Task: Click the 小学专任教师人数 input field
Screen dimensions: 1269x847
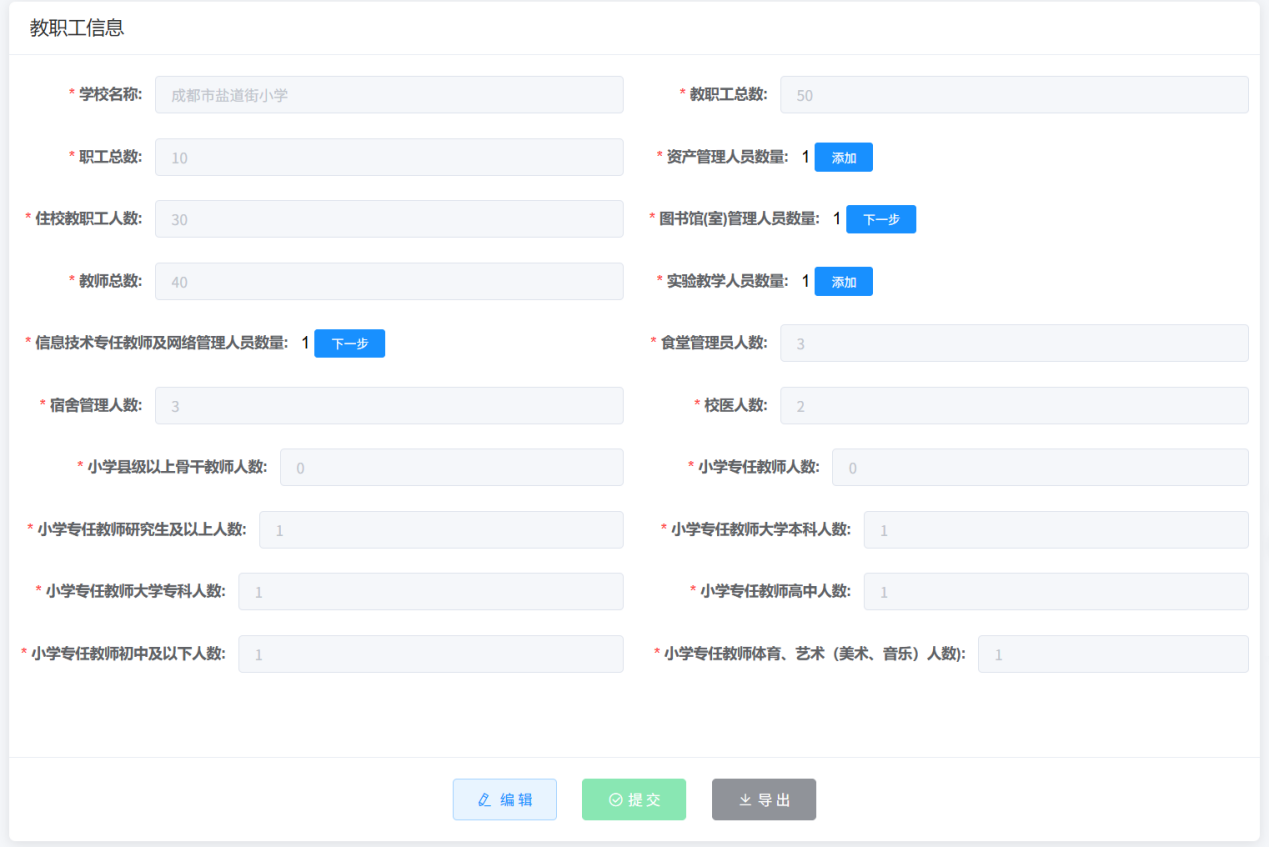Action: coord(1040,468)
